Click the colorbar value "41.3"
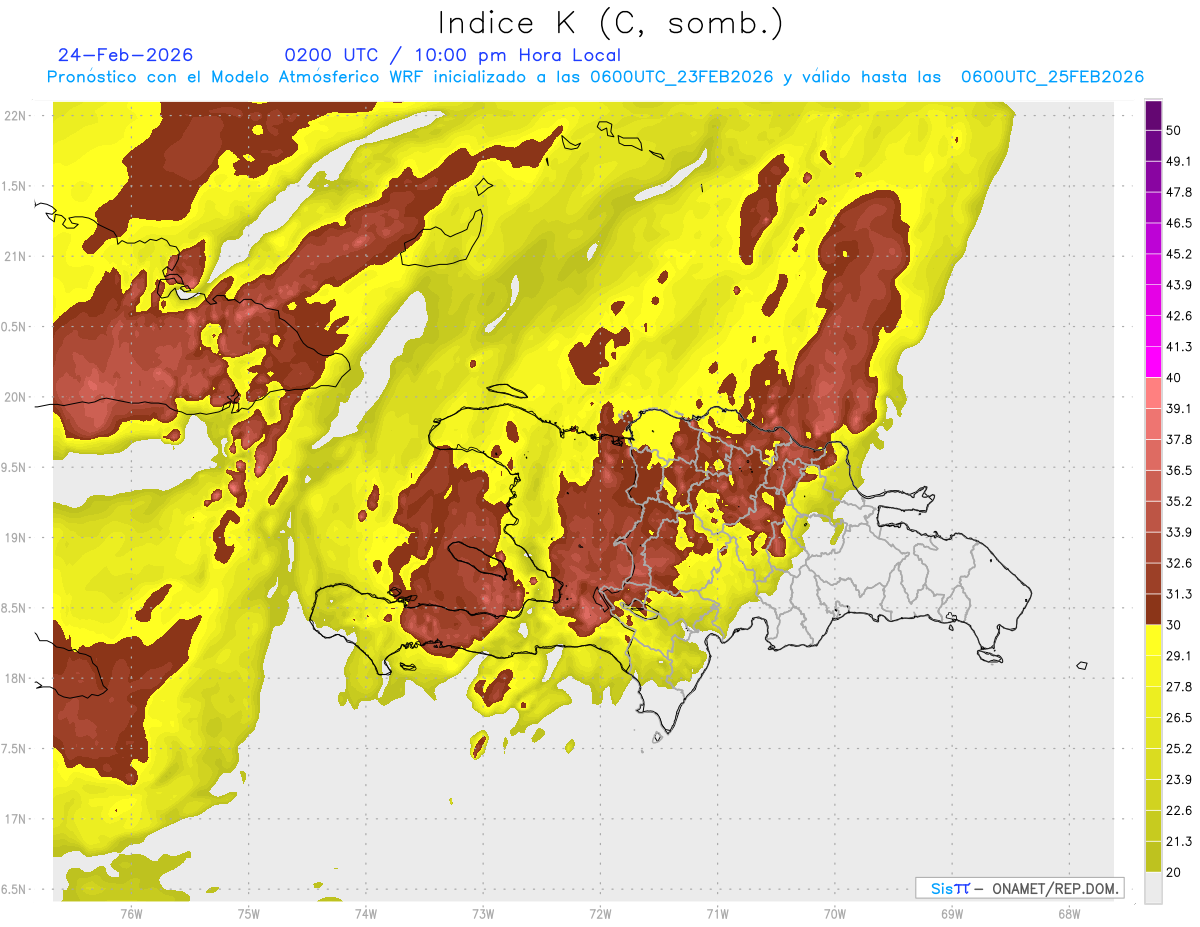 pos(1178,347)
